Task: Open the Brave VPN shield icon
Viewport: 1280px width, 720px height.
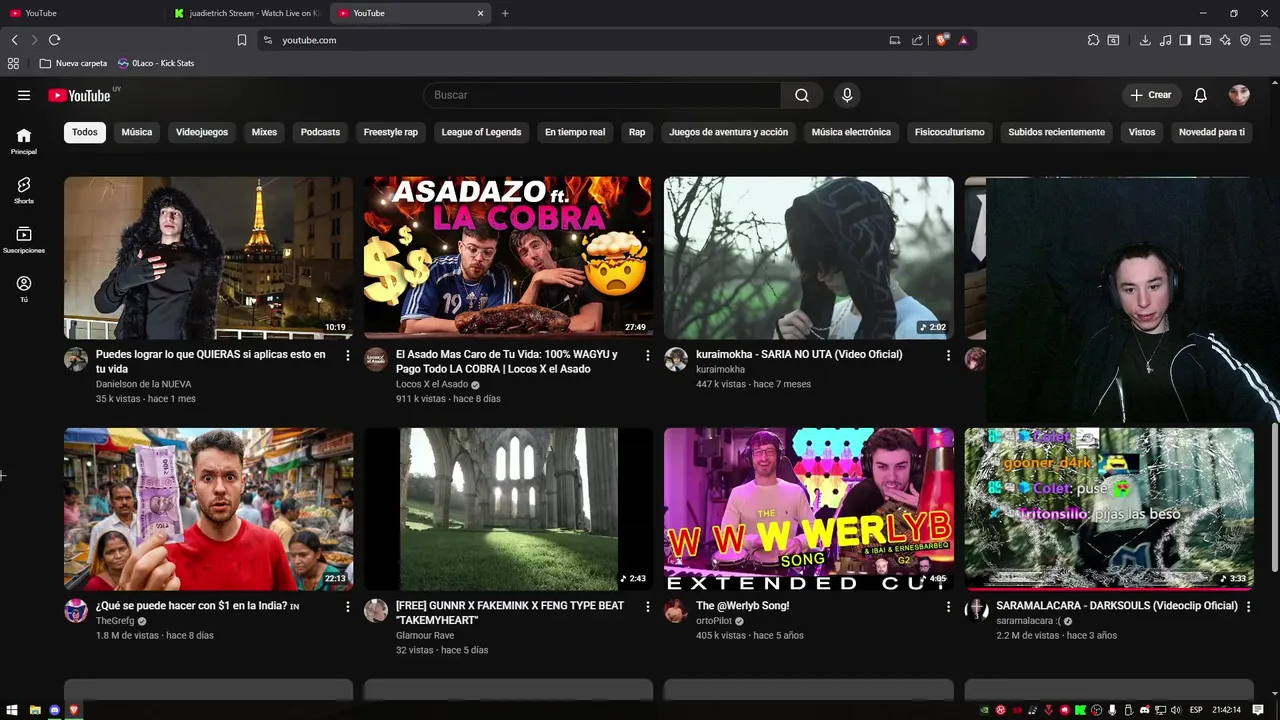Action: click(1245, 40)
